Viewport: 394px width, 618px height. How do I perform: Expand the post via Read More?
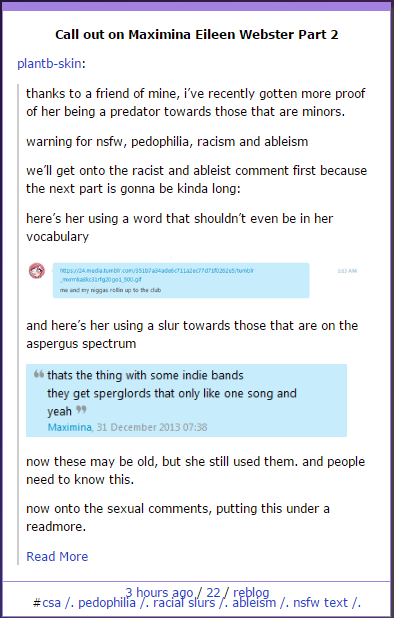tap(57, 556)
